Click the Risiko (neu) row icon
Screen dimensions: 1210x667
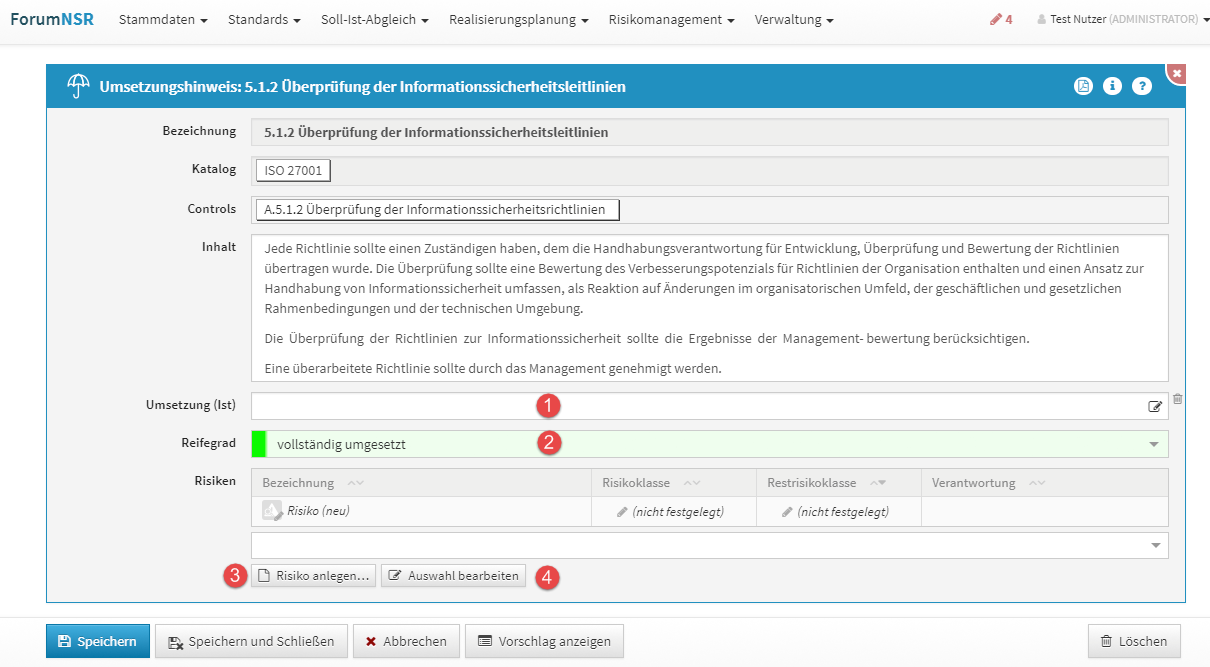pos(272,511)
